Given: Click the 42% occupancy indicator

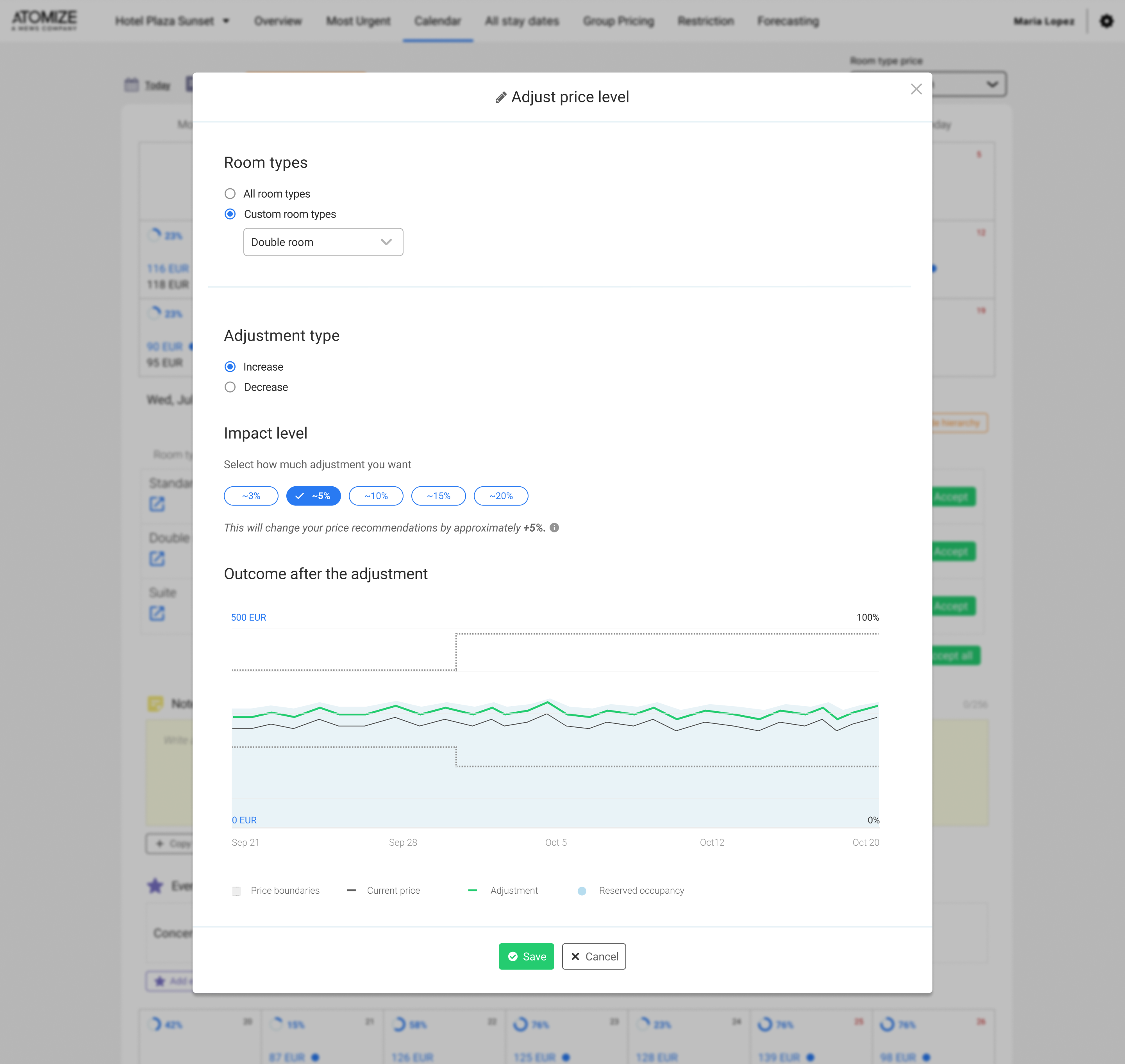Looking at the screenshot, I should (165, 1024).
